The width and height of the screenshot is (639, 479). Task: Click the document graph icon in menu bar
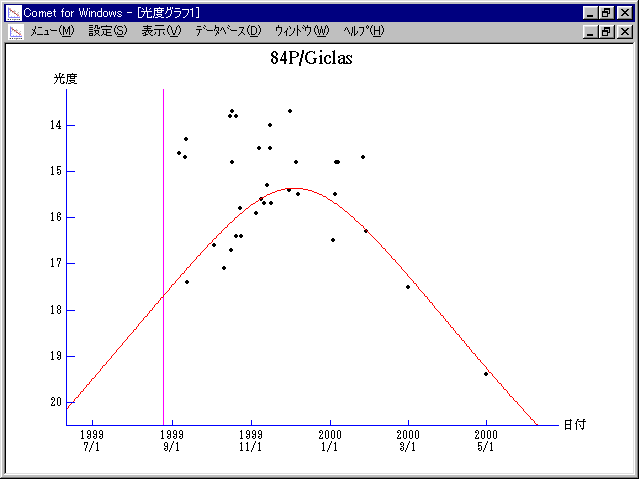point(16,32)
